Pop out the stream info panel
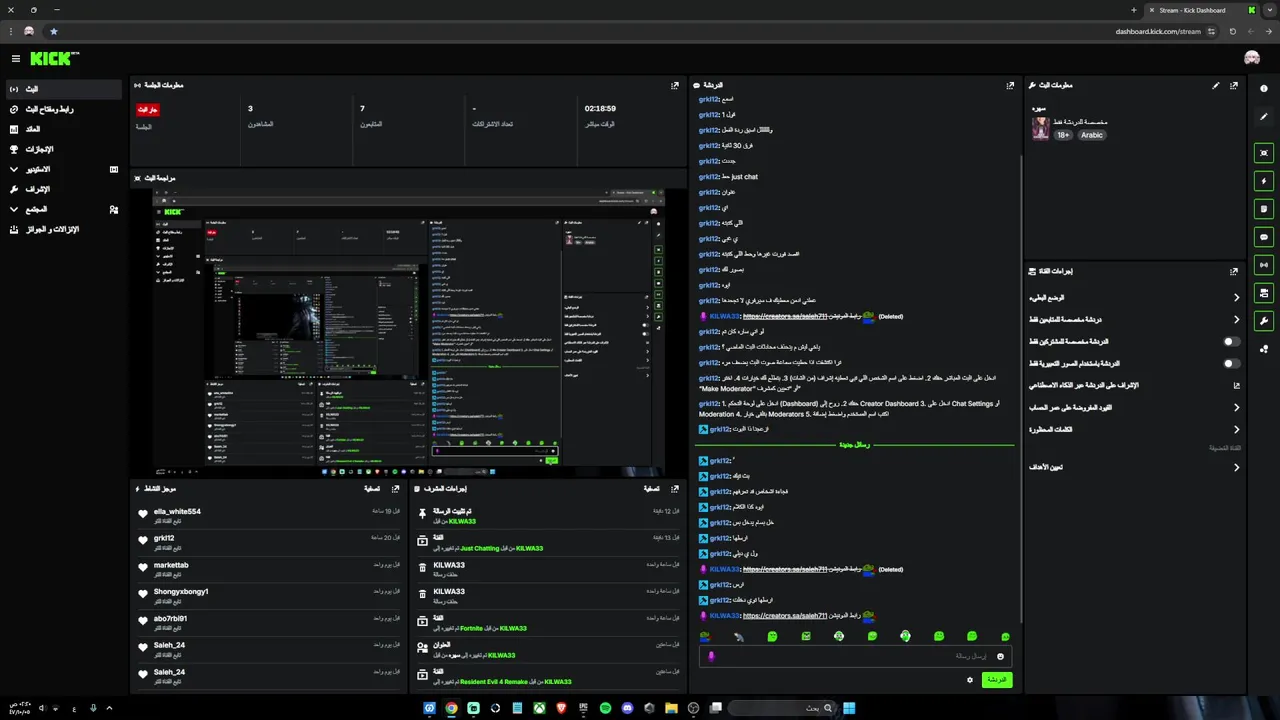Viewport: 1280px width, 720px height. click(1234, 86)
